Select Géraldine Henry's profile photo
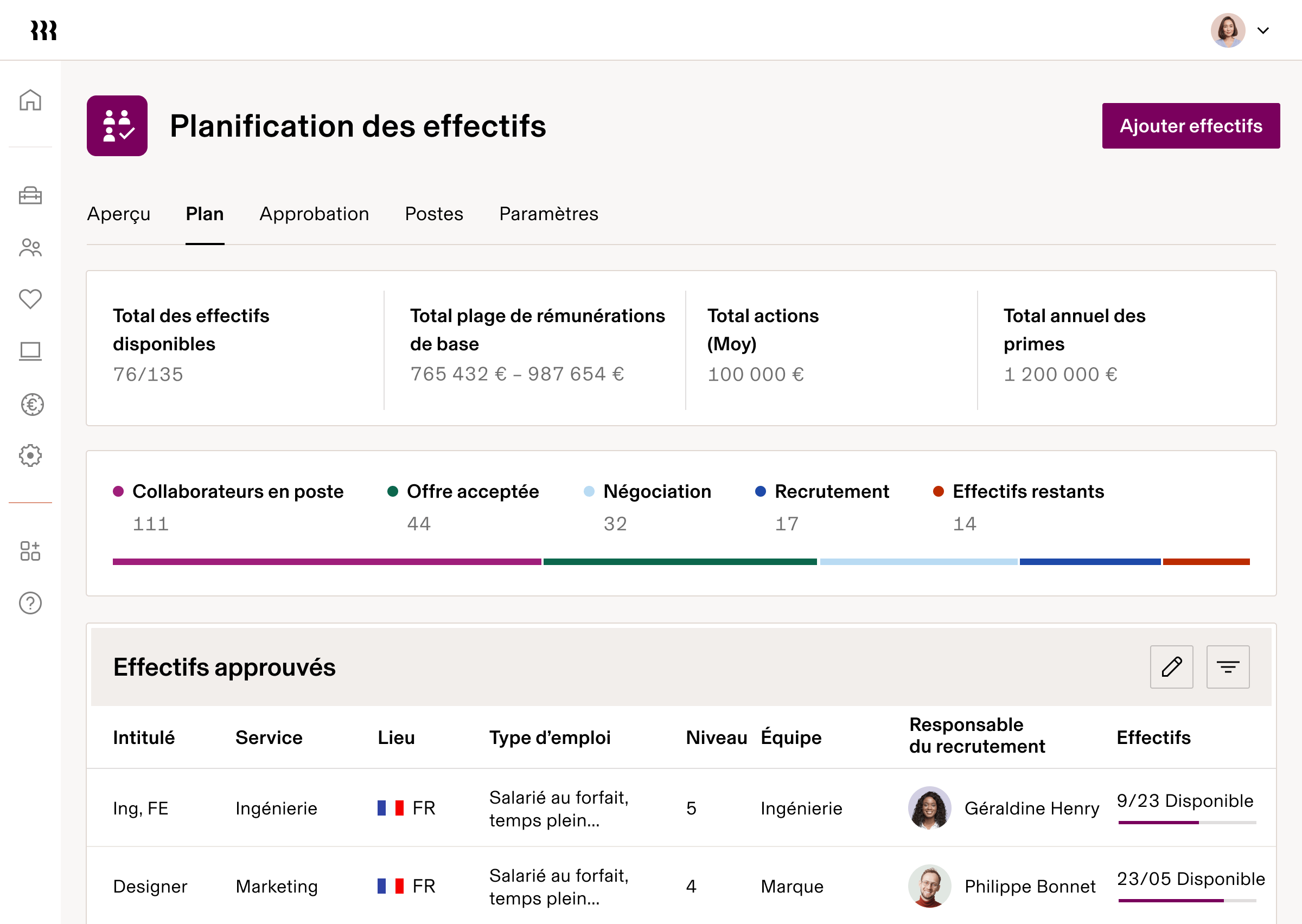1302x924 pixels. point(929,808)
